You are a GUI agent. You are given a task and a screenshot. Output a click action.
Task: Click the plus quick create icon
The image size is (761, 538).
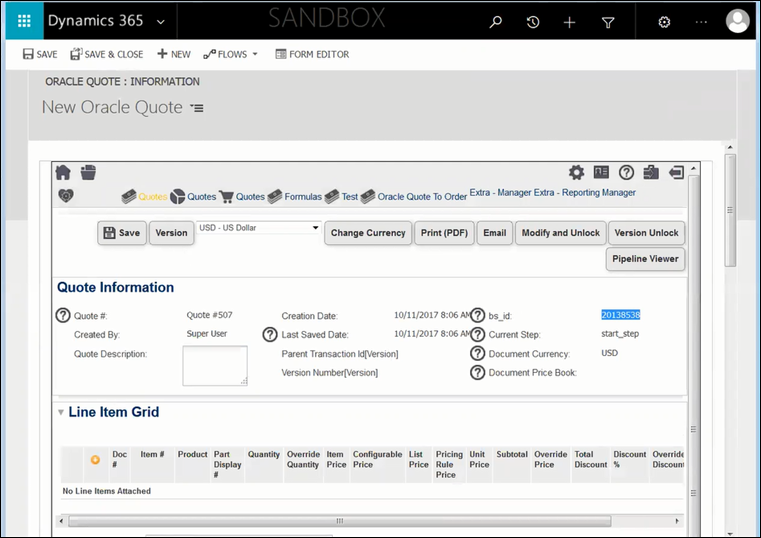(569, 22)
